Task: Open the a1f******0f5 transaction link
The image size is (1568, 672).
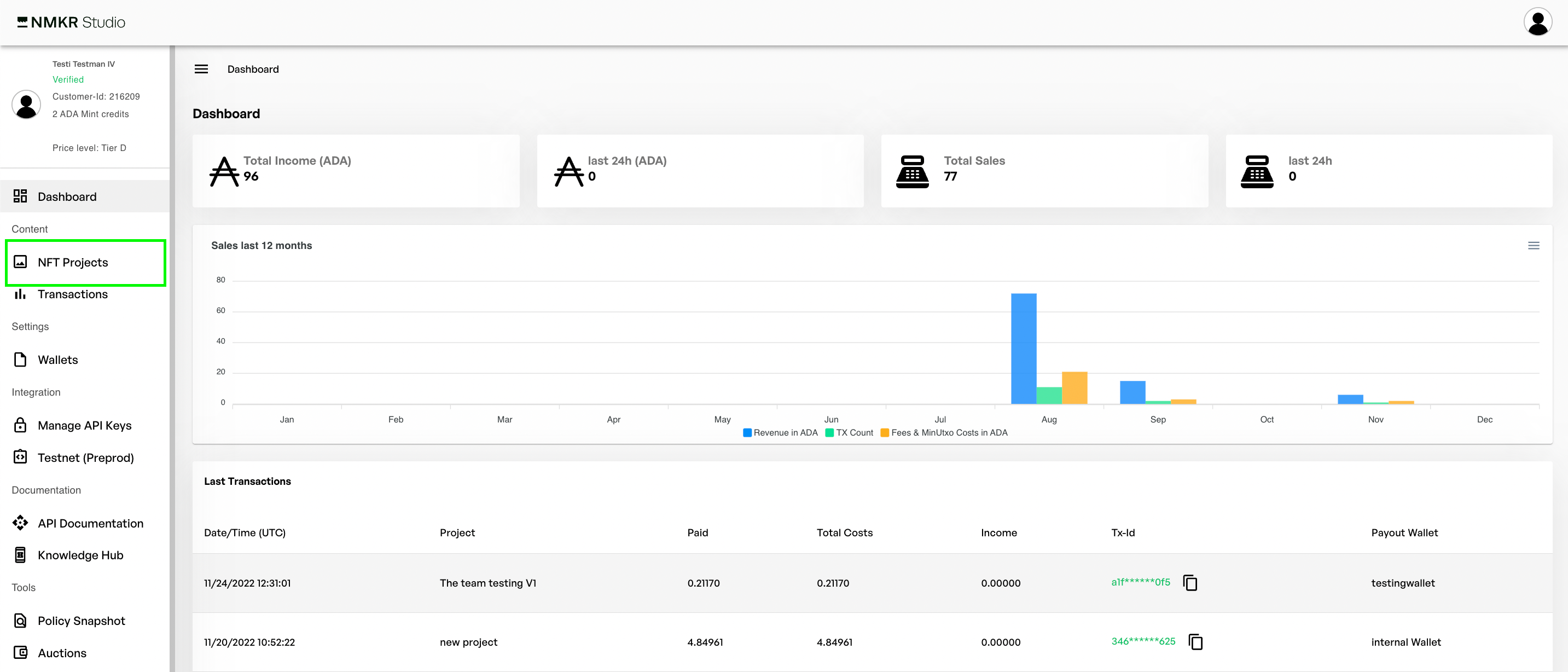Action: (x=1140, y=582)
